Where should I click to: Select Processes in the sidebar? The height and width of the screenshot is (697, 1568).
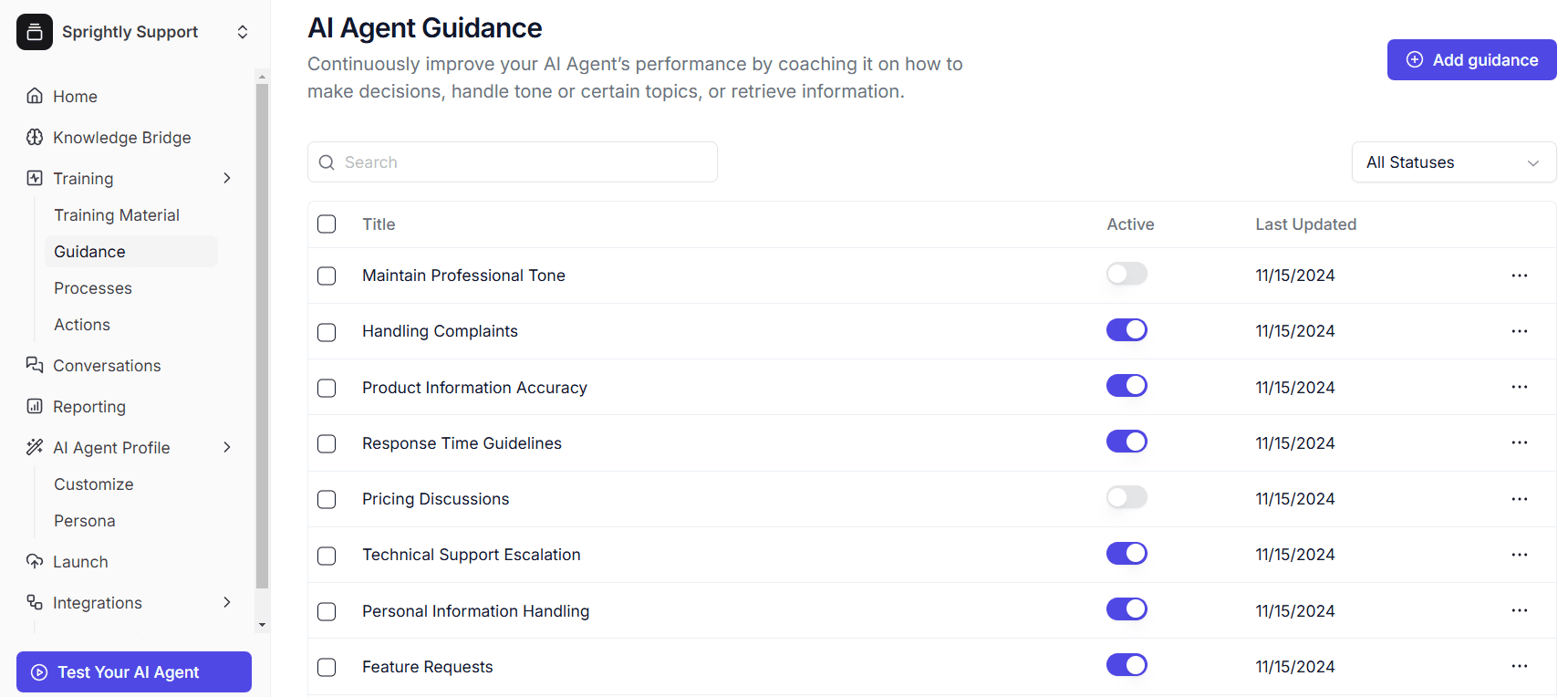point(93,287)
